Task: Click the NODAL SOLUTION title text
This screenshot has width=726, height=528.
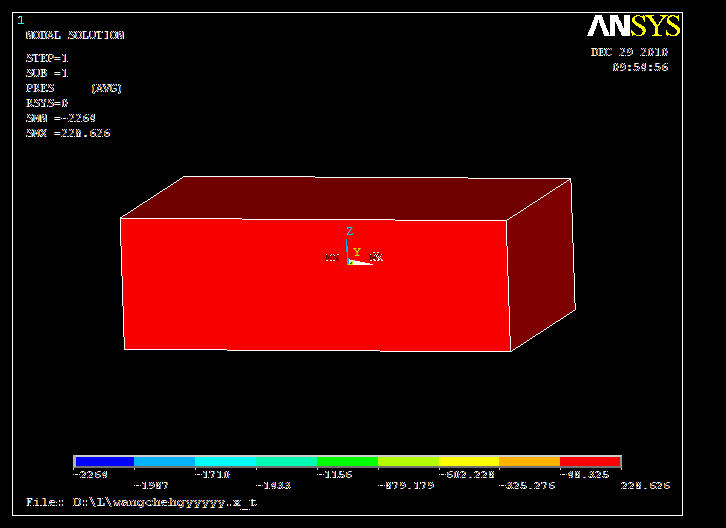Action: 75,35
